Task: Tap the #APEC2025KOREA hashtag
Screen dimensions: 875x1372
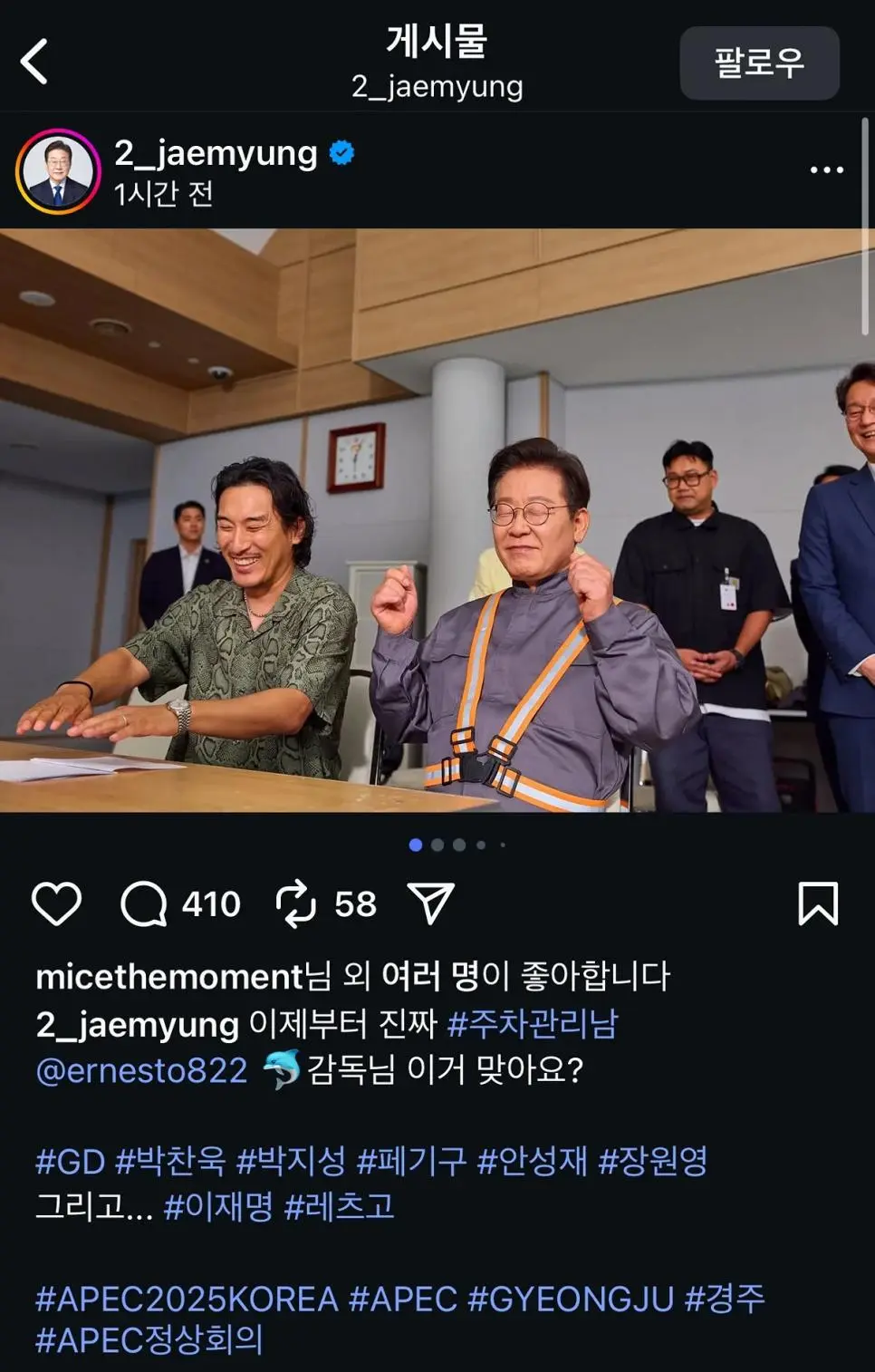Action: tap(187, 1299)
